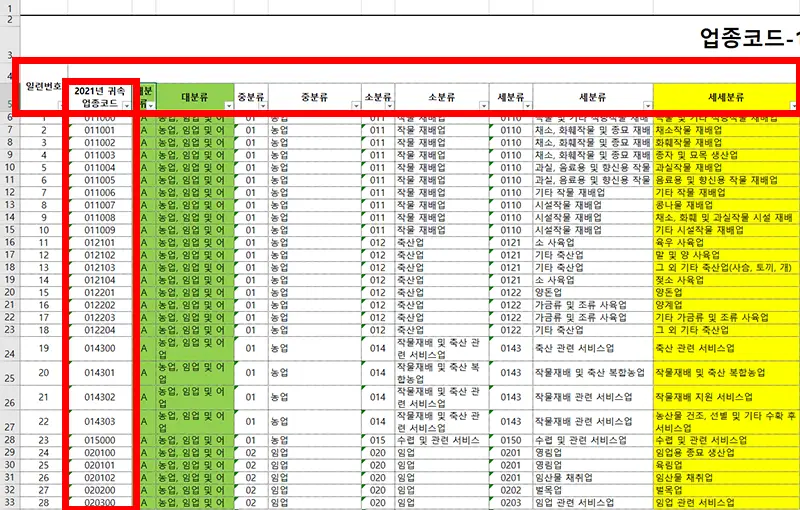
Task: Click the cell containing code 012101
Action: (x=99, y=243)
